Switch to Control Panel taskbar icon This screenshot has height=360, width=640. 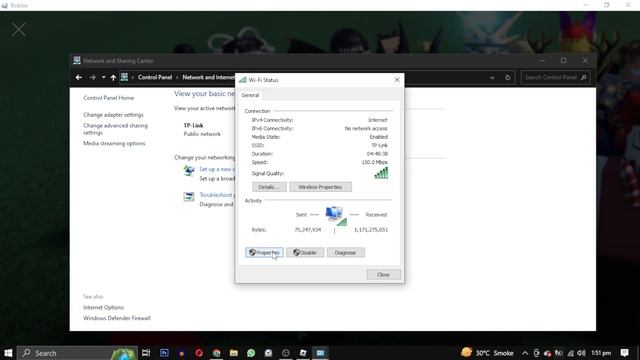[x=320, y=353]
